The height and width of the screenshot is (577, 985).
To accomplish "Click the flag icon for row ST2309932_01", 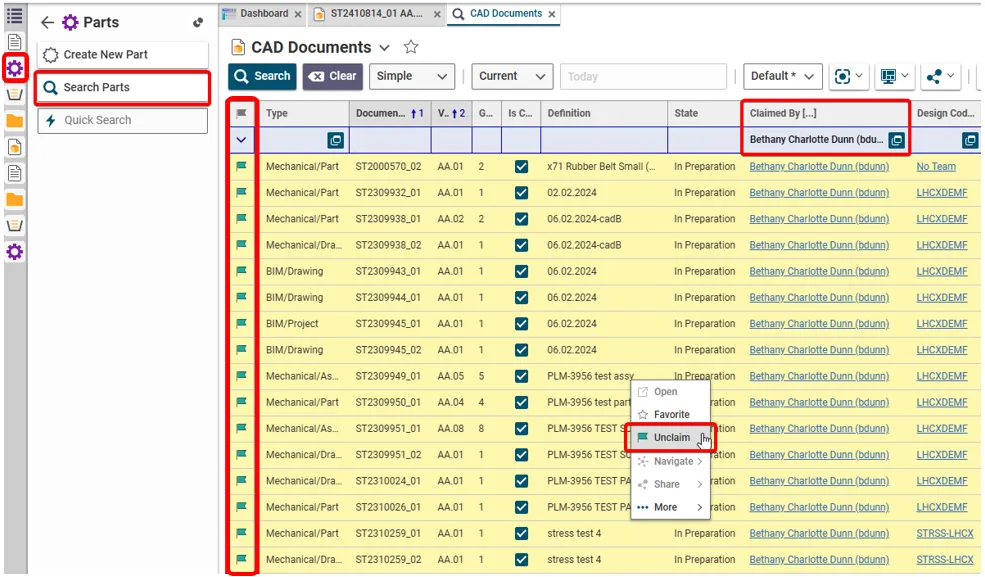I will pyautogui.click(x=241, y=193).
